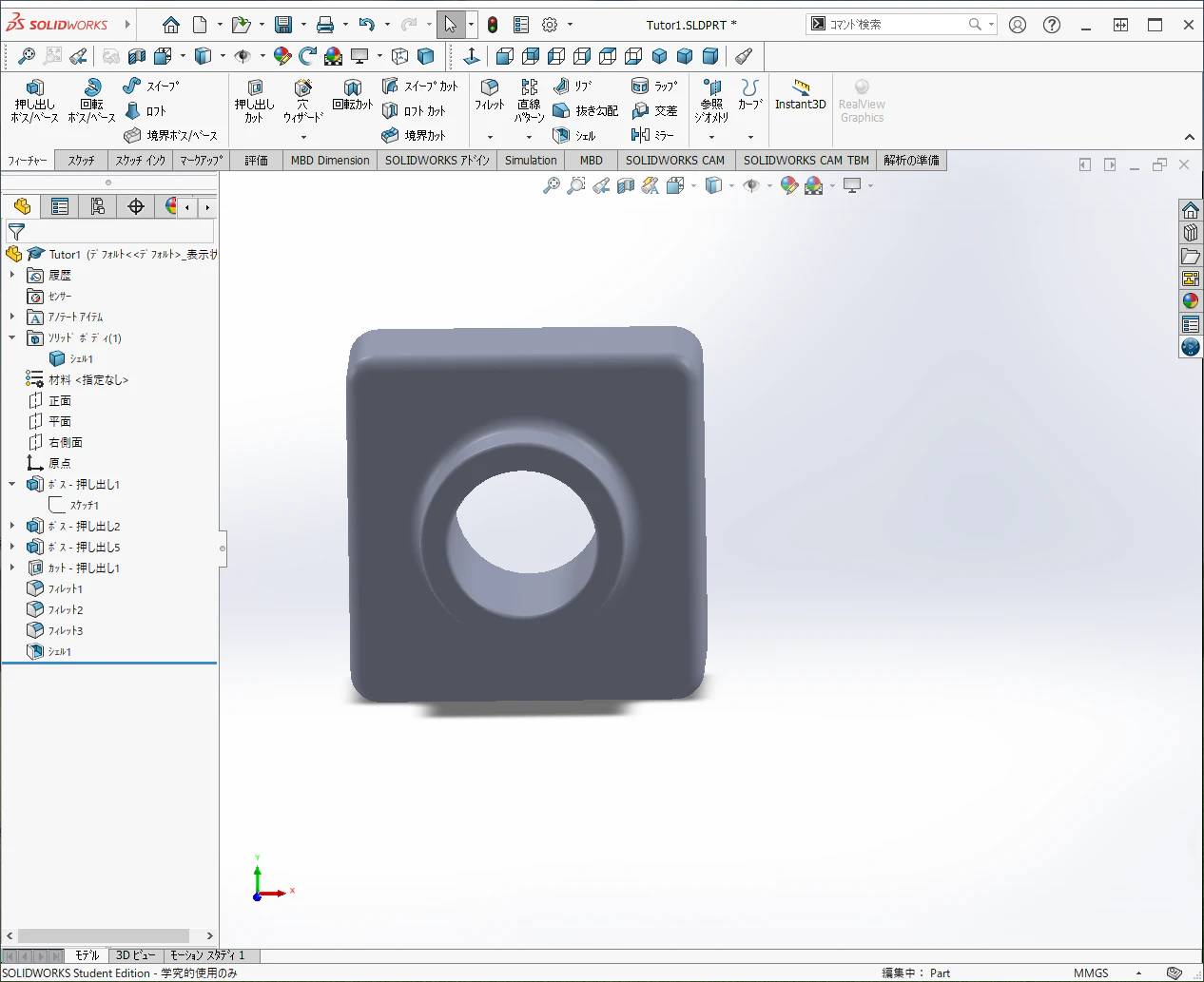Open the DimXpertManager crosshair tab icon
The height and width of the screenshot is (982, 1204).
click(x=136, y=206)
